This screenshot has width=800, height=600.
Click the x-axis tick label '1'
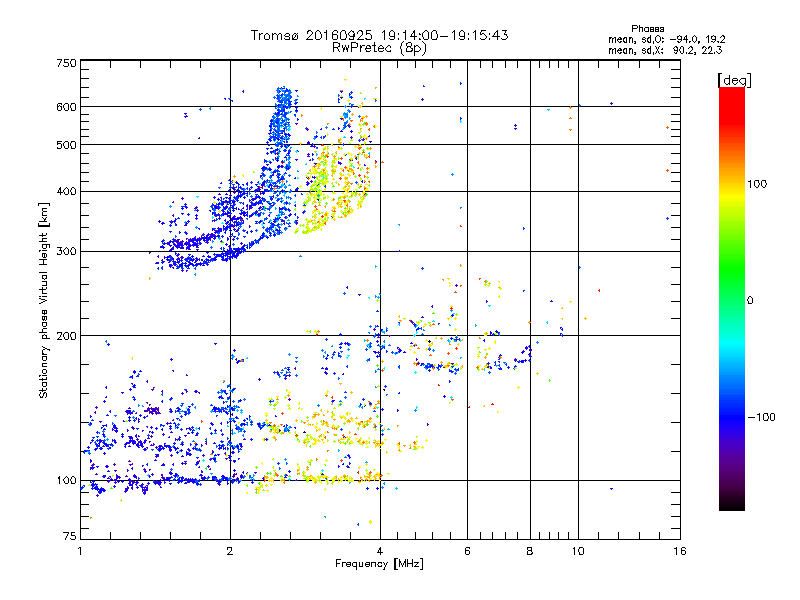coord(80,551)
